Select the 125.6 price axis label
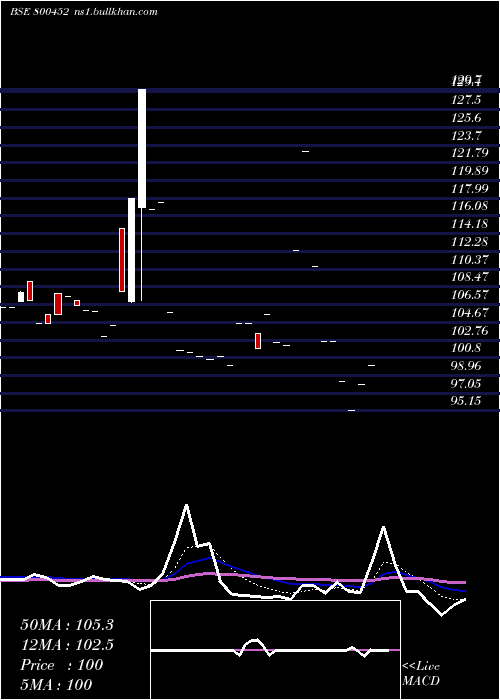Screen dimensions: 500x700 pos(466,117)
